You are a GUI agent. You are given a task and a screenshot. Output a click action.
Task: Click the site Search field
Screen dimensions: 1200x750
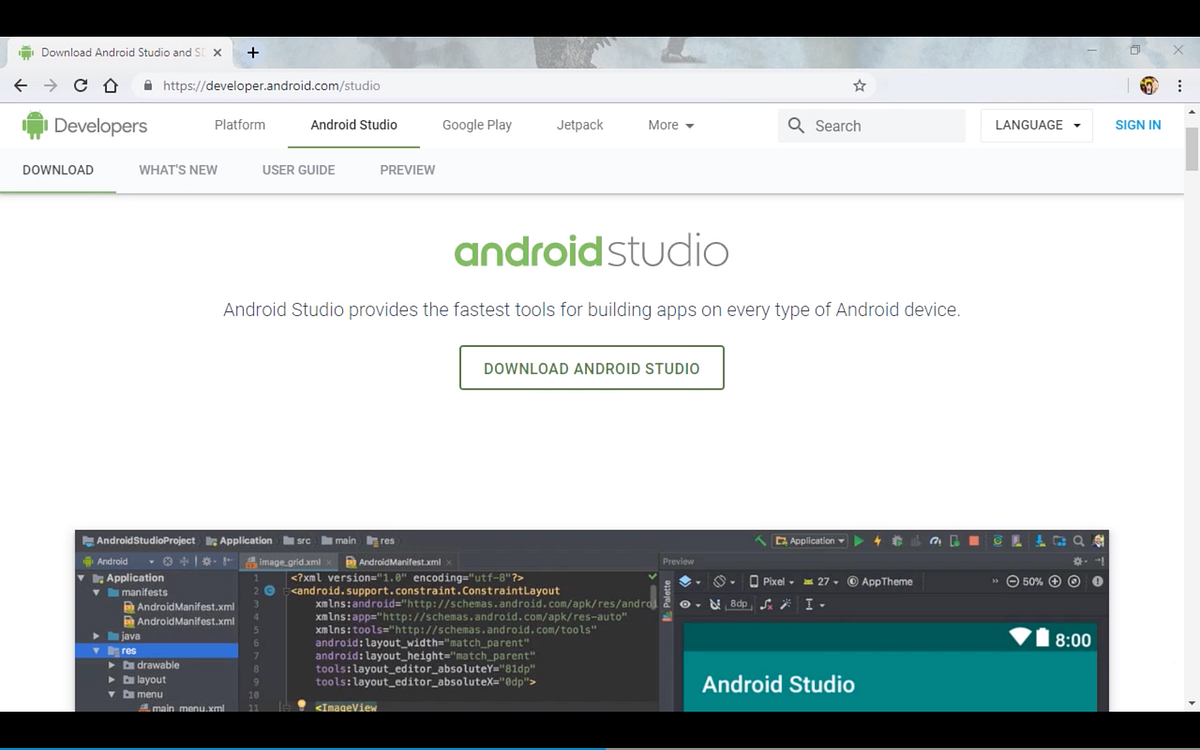pos(870,125)
